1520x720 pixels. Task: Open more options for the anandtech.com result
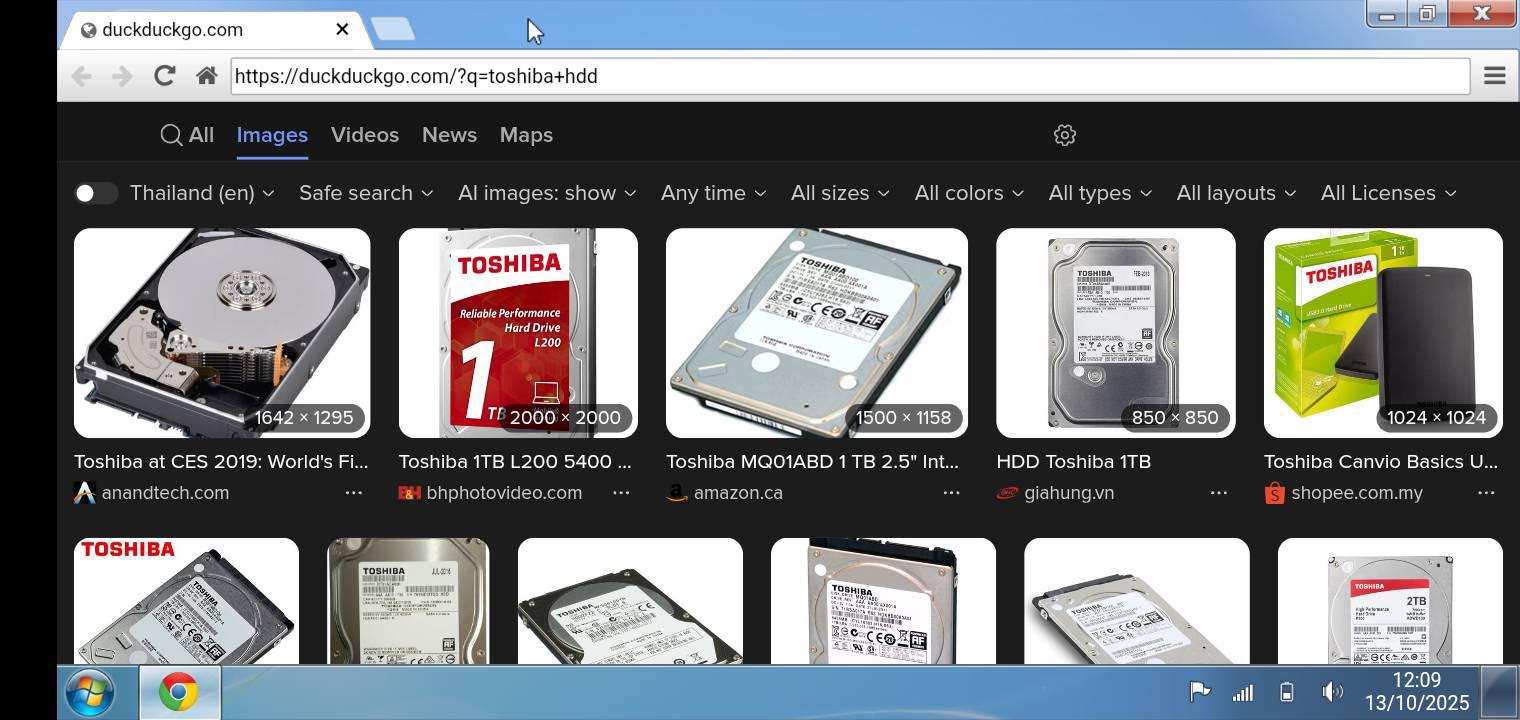(354, 493)
